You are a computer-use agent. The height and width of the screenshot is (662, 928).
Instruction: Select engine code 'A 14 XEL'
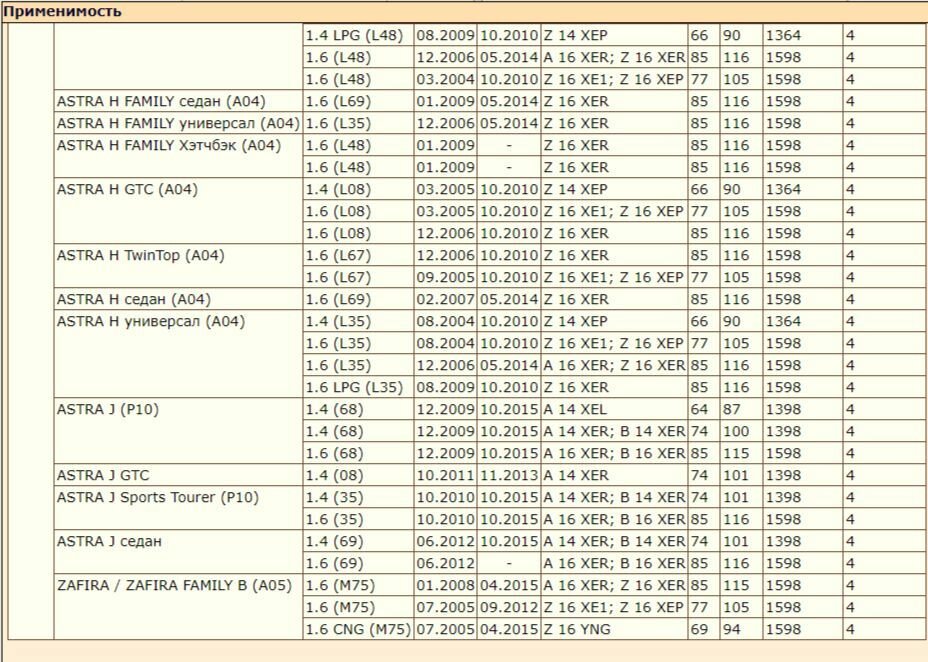tap(614, 409)
